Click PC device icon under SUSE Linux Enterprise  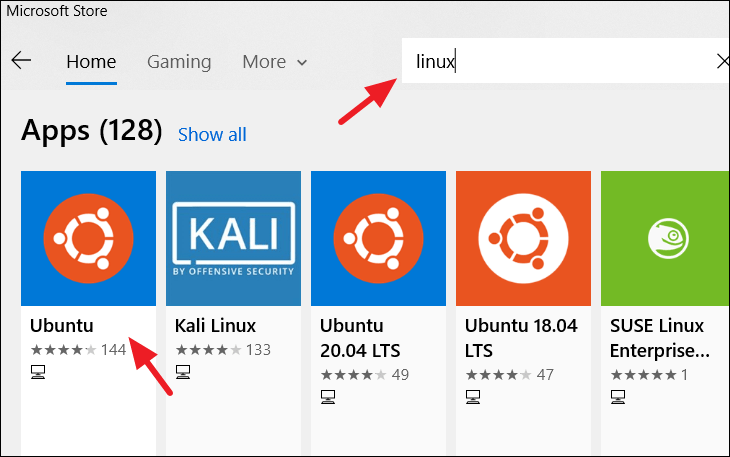coord(618,397)
